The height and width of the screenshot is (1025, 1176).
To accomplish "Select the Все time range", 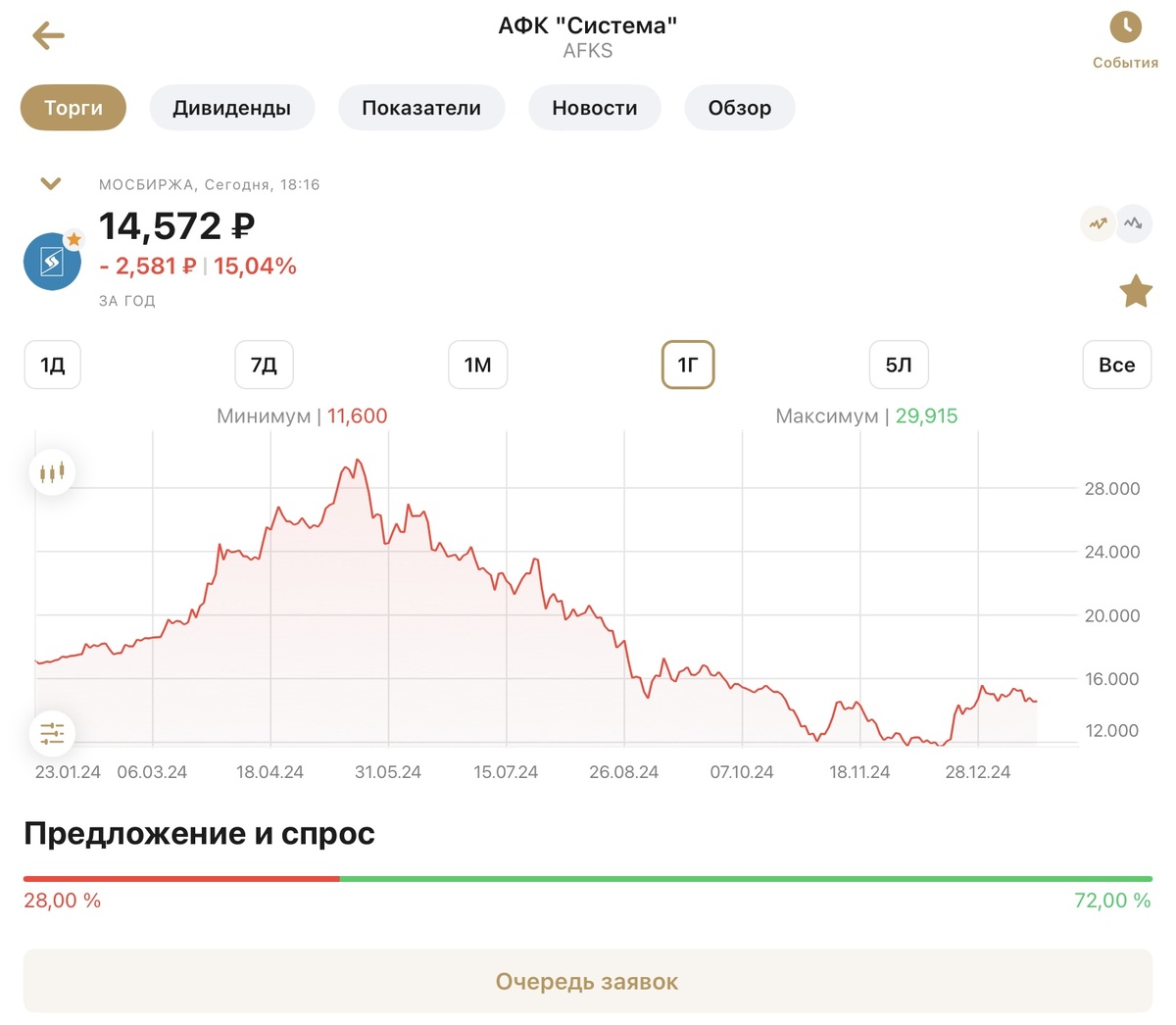I will (1117, 365).
